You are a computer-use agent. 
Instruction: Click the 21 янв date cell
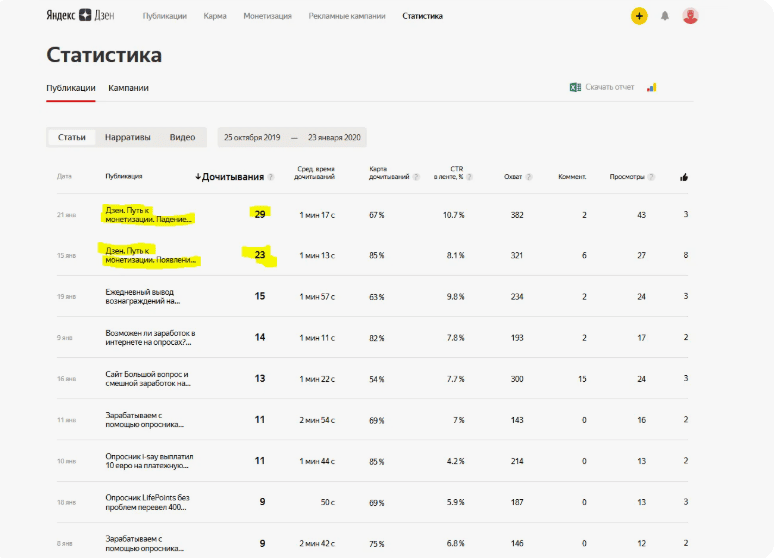click(66, 215)
